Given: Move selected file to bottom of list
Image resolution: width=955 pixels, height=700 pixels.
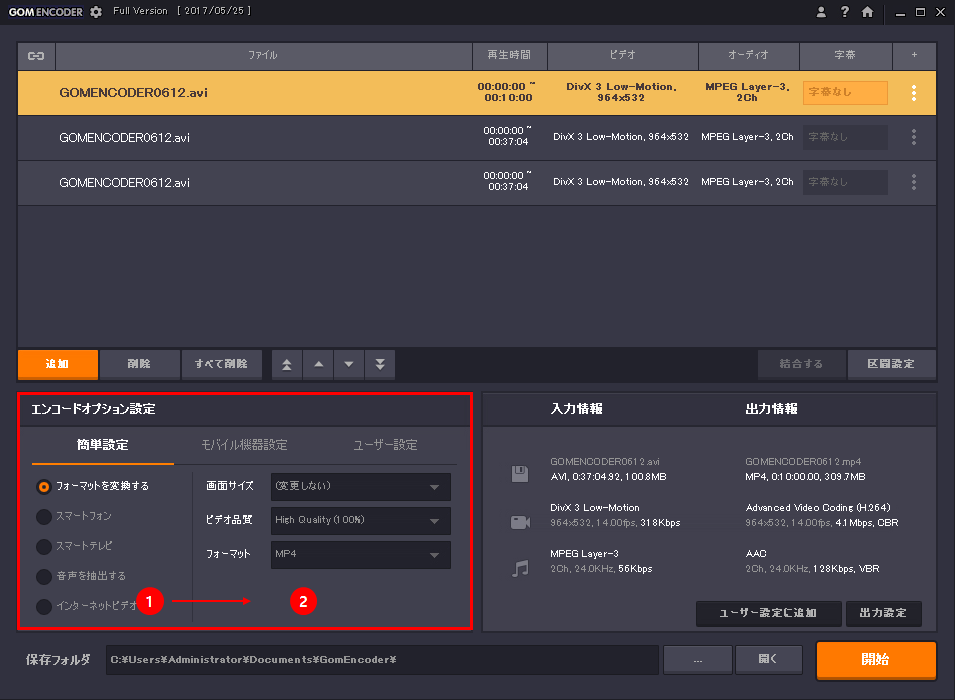Looking at the screenshot, I should point(380,364).
